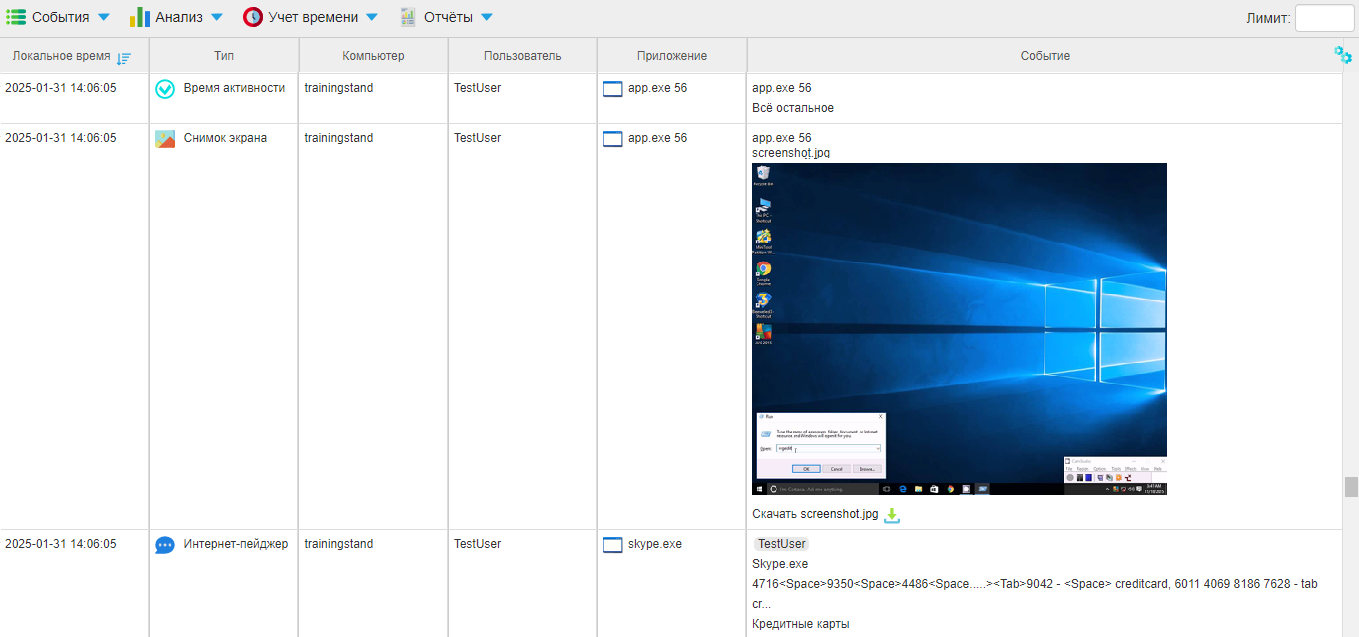Click the События list icon

[15, 16]
